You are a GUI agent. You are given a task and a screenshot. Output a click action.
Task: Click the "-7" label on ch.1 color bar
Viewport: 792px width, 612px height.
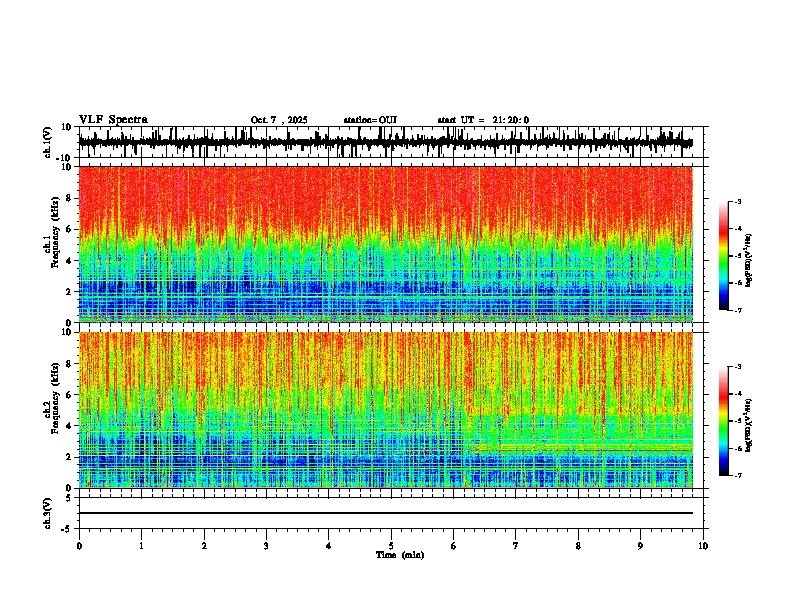pyautogui.click(x=738, y=310)
